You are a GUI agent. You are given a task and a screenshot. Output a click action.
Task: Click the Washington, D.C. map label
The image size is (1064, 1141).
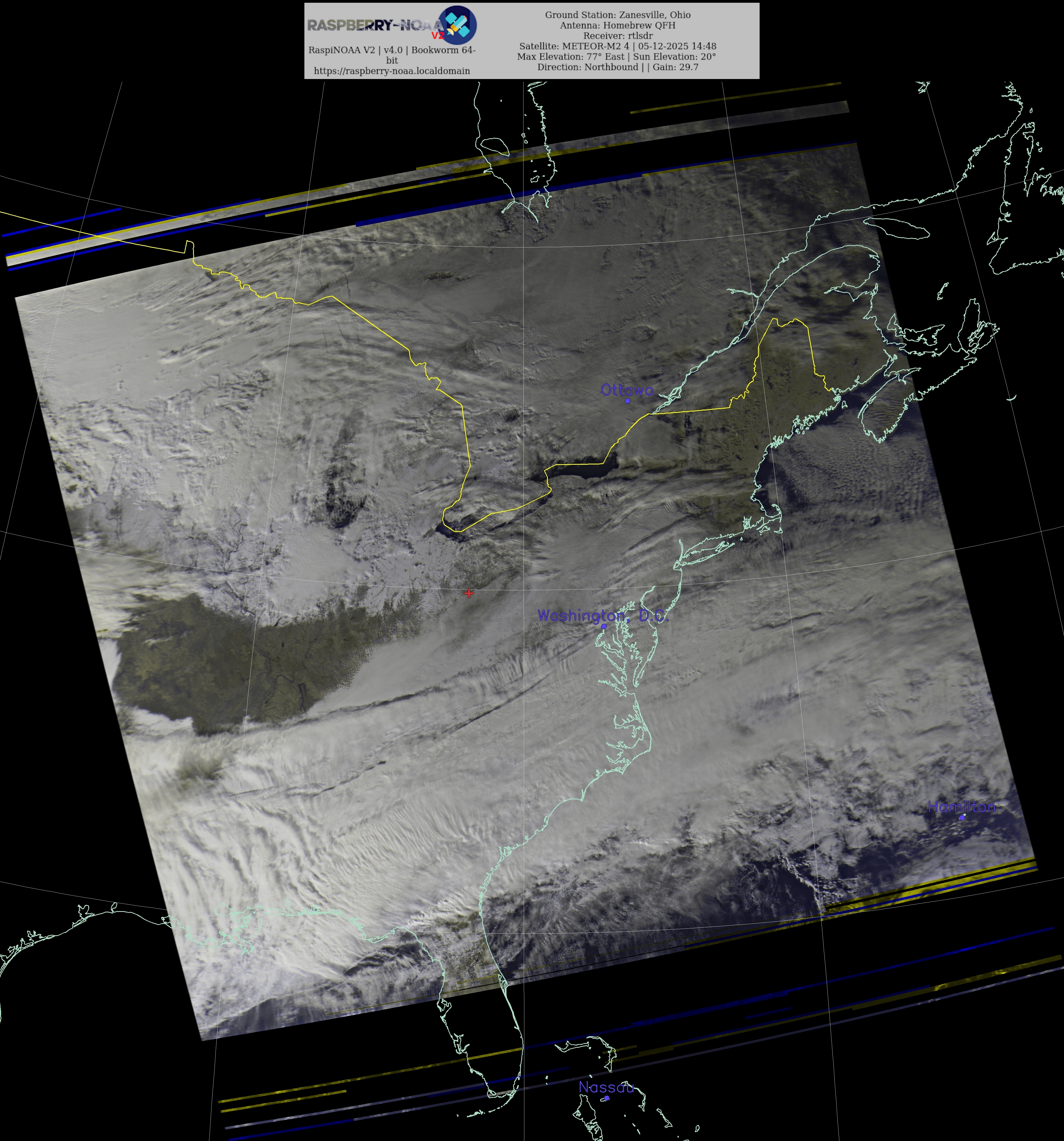click(x=603, y=615)
